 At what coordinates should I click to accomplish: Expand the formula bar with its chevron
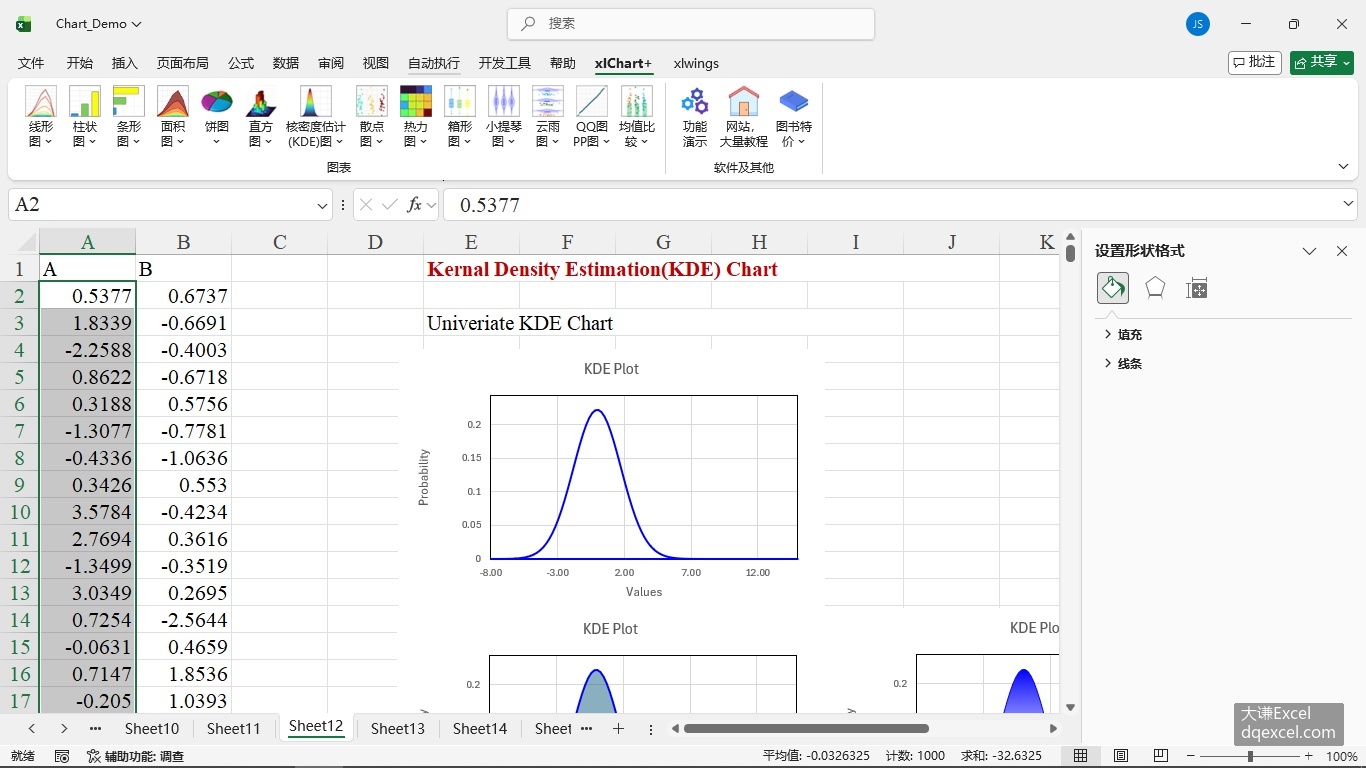pyautogui.click(x=1348, y=204)
